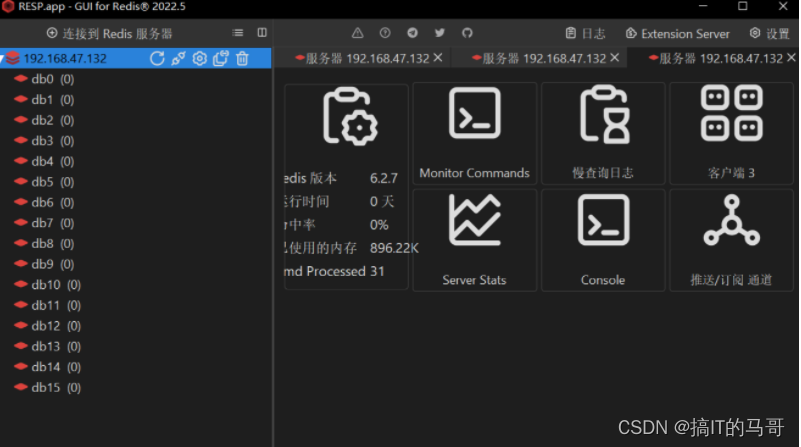Screen dimensions: 801x447
Task: Click the warning triangle icon
Action: (x=358, y=33)
